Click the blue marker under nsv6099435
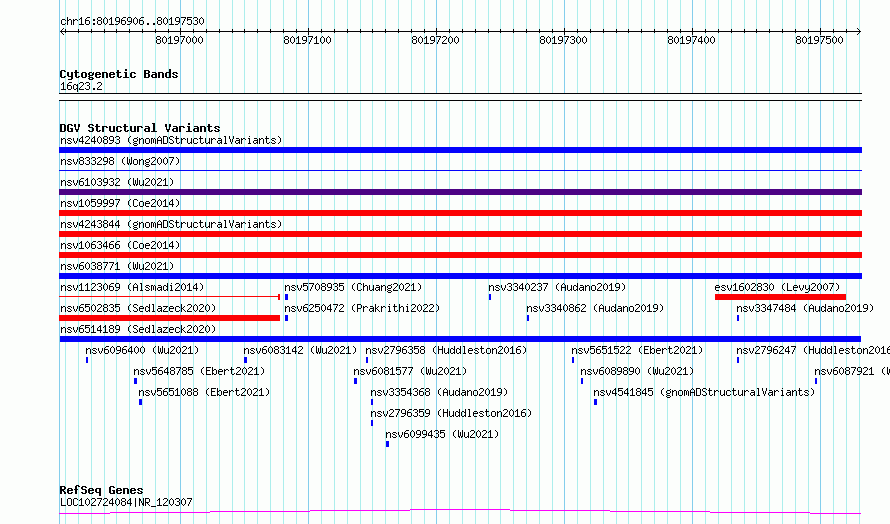This screenshot has height=524, width=890. (388, 444)
